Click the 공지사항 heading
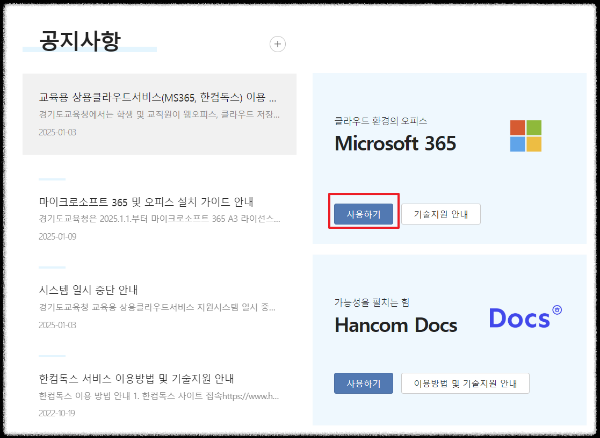The width and height of the screenshot is (600, 438). tap(80, 41)
